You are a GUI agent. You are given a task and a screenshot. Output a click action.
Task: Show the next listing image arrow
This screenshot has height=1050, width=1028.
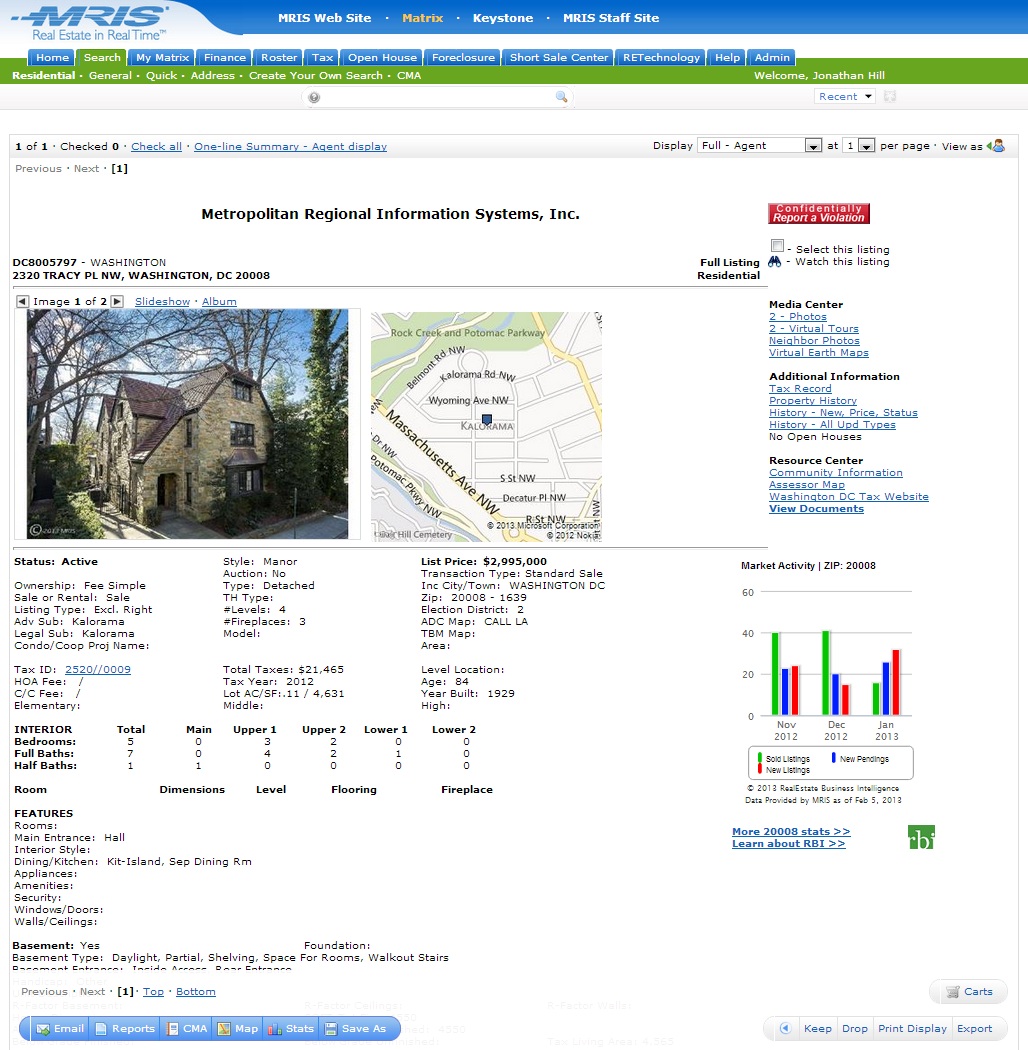(x=117, y=301)
